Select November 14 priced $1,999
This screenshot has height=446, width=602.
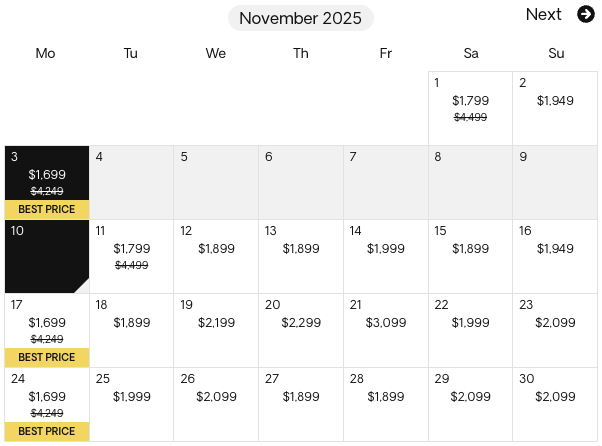(385, 256)
